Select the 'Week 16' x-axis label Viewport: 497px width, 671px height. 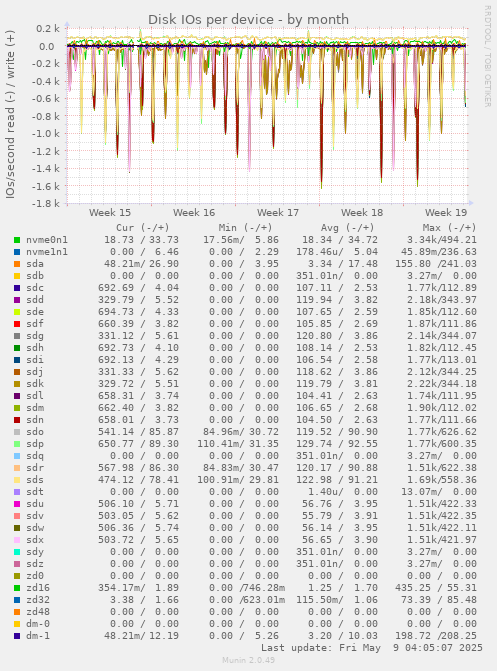[193, 213]
